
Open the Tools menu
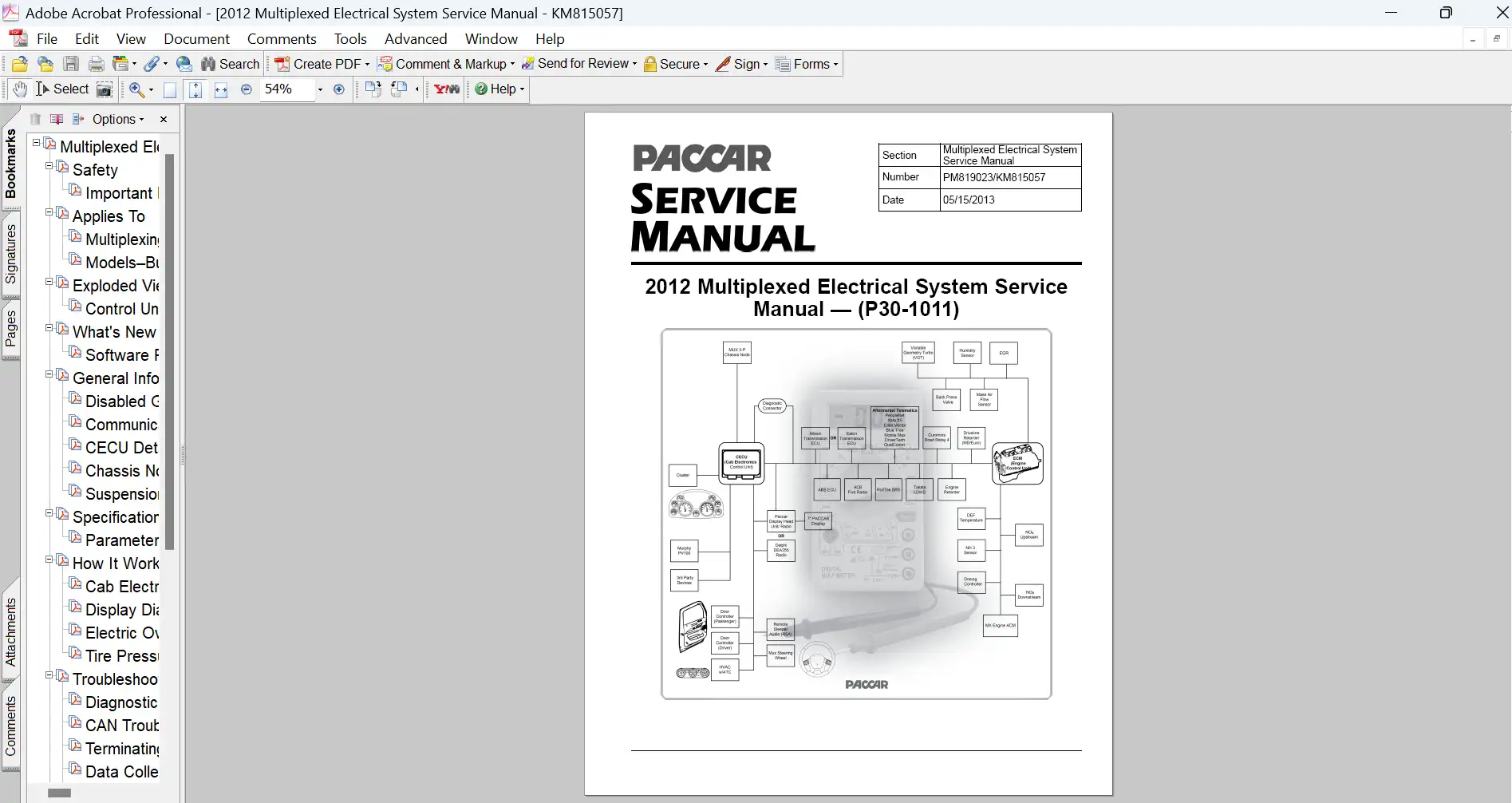pyautogui.click(x=350, y=38)
